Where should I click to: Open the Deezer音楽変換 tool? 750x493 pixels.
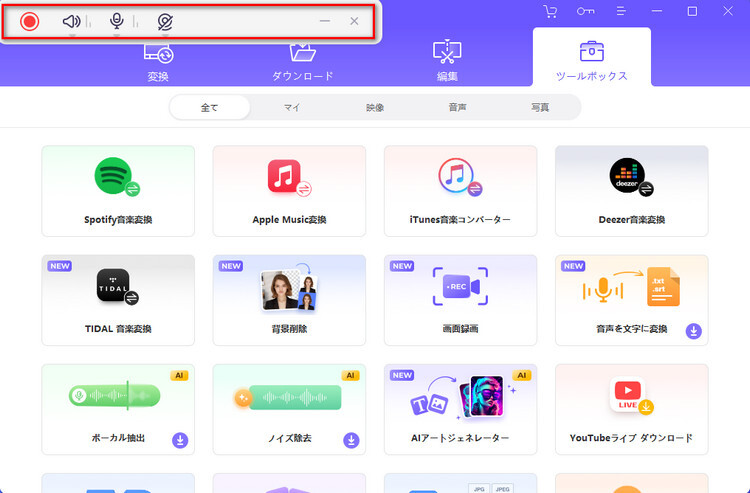pos(632,191)
